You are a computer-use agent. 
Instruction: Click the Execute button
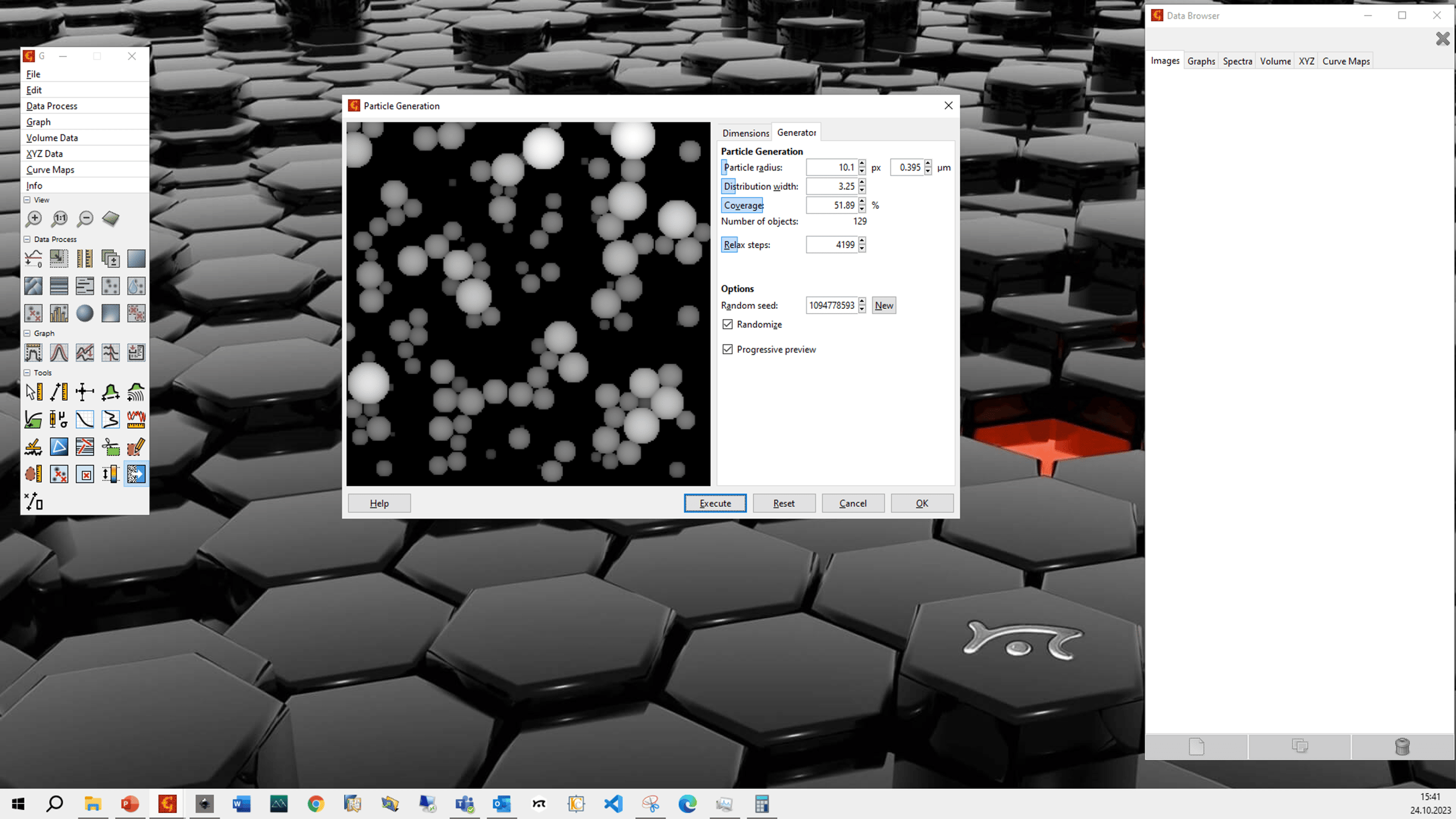[x=715, y=503]
